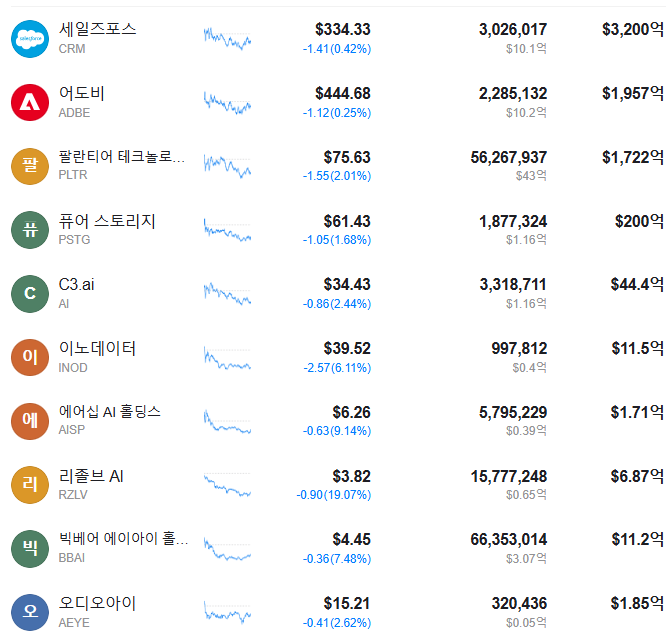Open the 퓨어 스토리지 stock name
This screenshot has height=632, width=666.
(107, 221)
